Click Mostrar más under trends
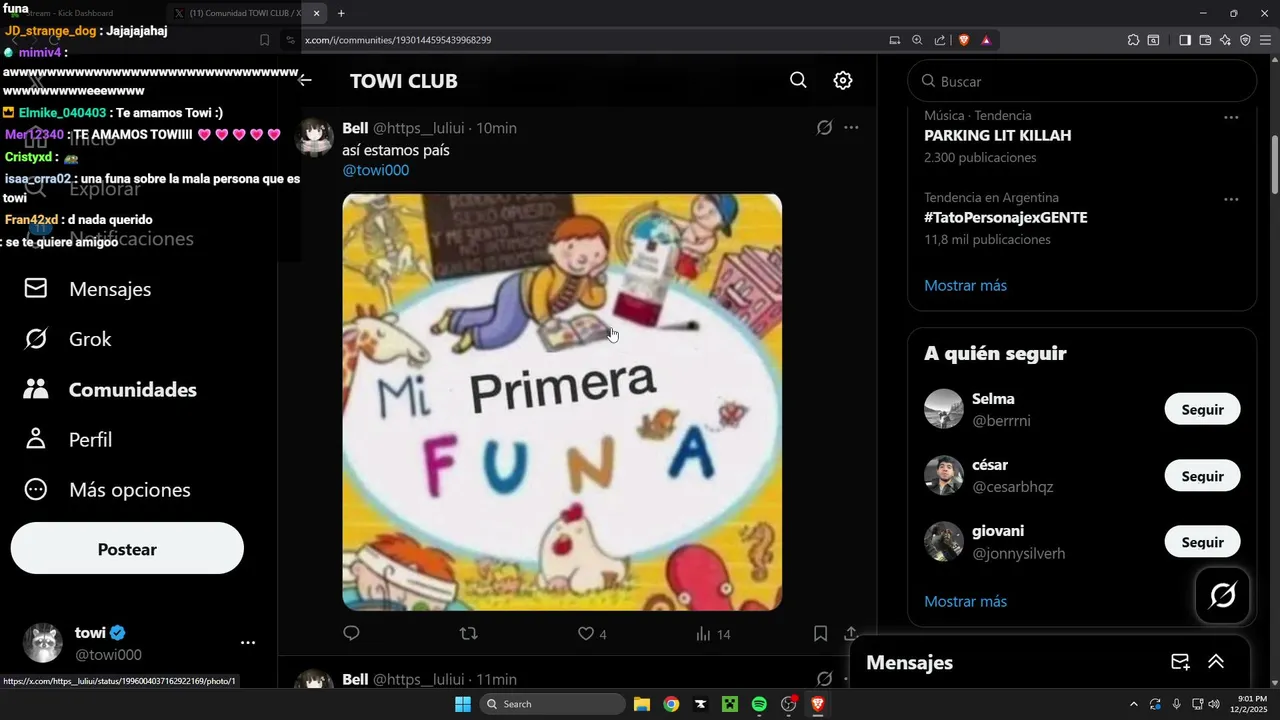 coord(965,286)
